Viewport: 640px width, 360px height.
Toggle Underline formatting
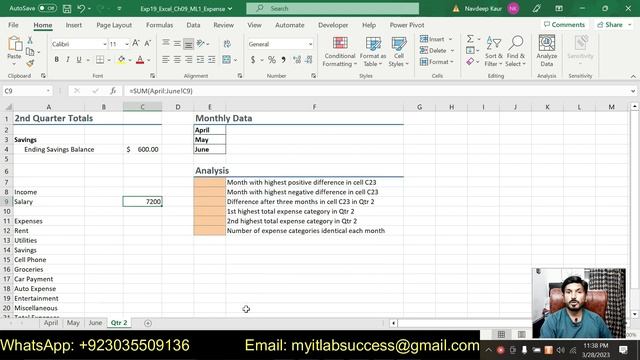pyautogui.click(x=79, y=60)
